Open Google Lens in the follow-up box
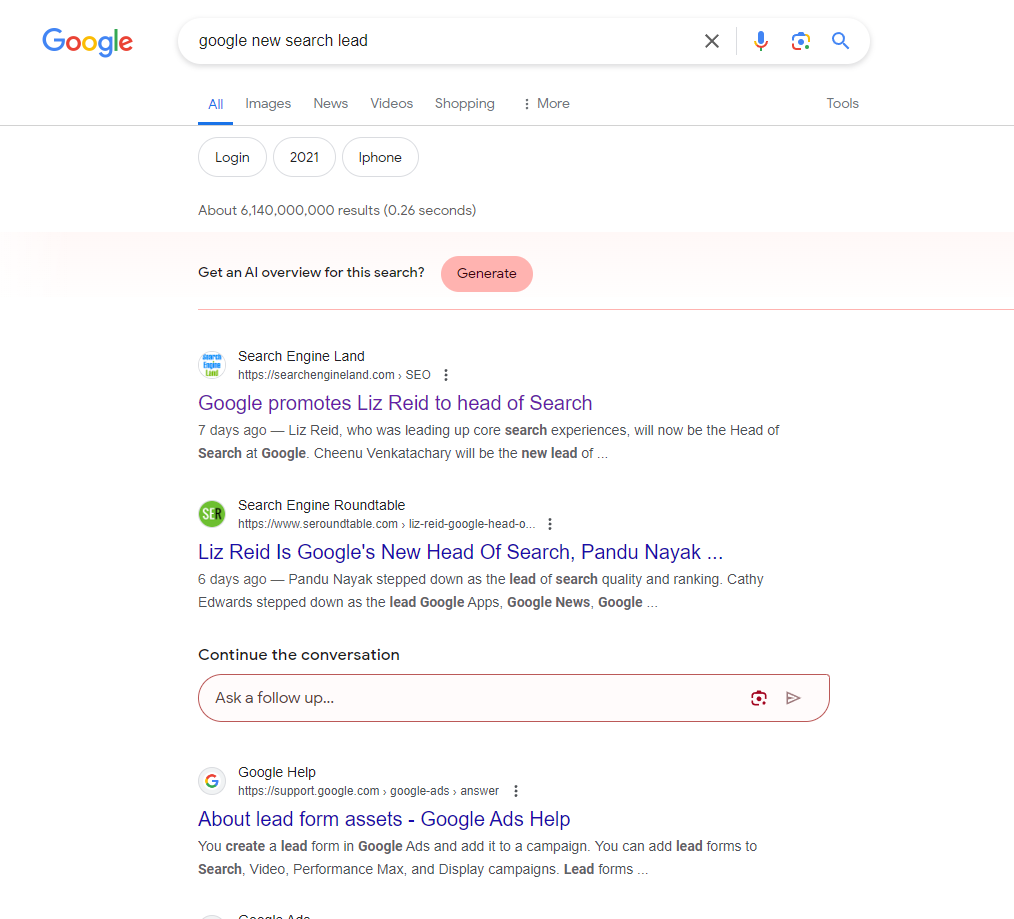1014x919 pixels. [x=758, y=697]
